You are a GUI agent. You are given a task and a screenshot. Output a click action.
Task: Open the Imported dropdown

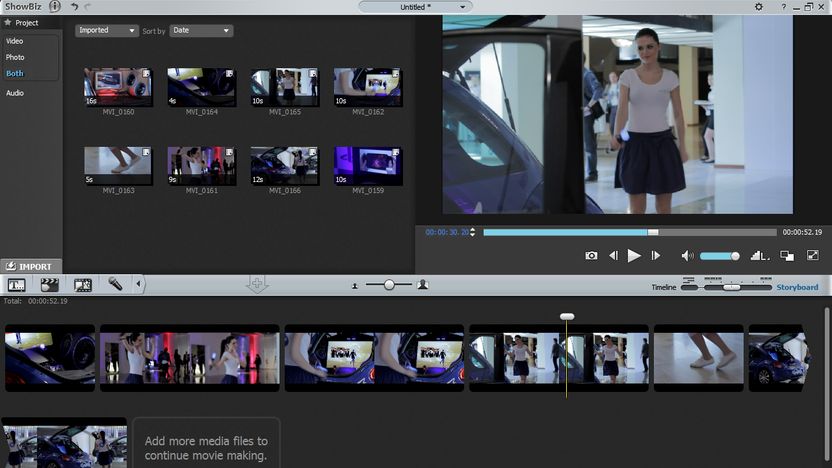coord(106,30)
